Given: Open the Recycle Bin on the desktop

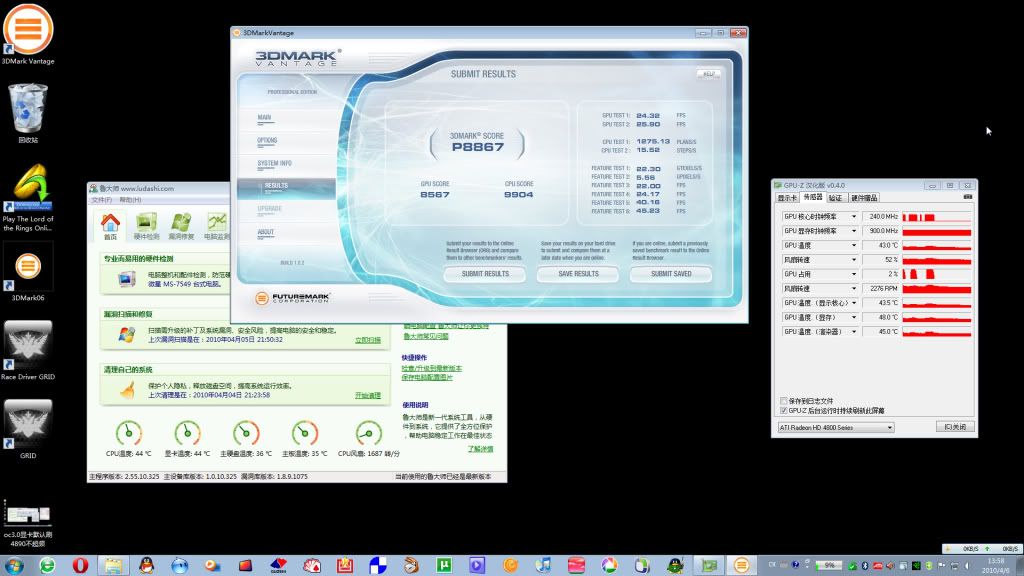Looking at the screenshot, I should point(27,108).
